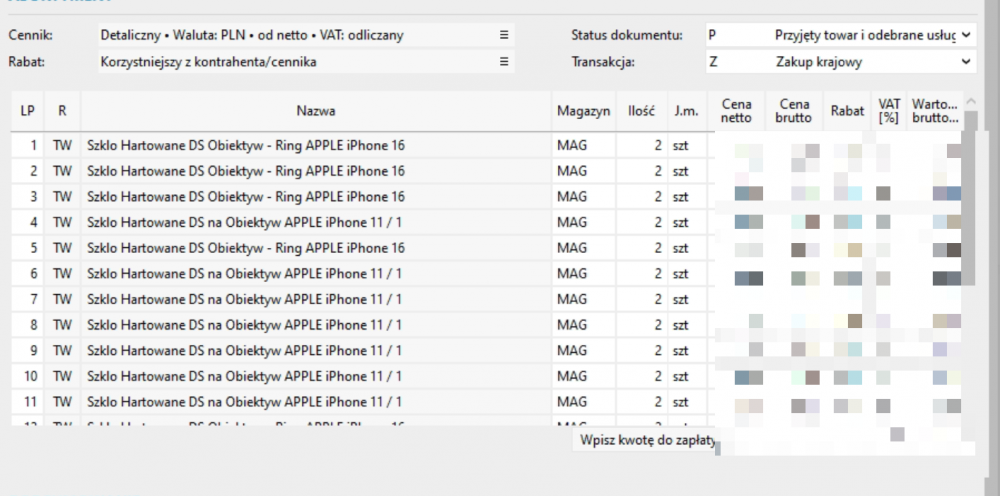Viewport: 1000px width, 496px height.
Task: Select the product name in row 11
Action: [x=244, y=402]
